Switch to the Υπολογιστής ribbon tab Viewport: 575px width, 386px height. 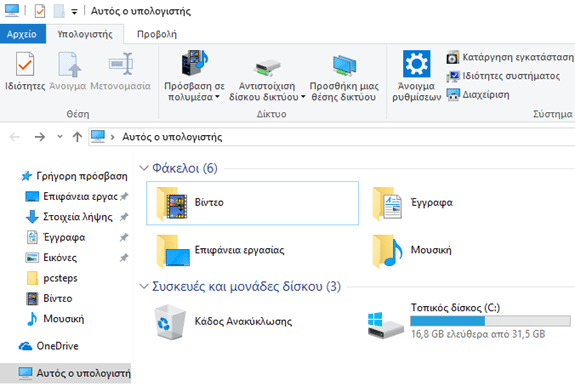(x=85, y=34)
